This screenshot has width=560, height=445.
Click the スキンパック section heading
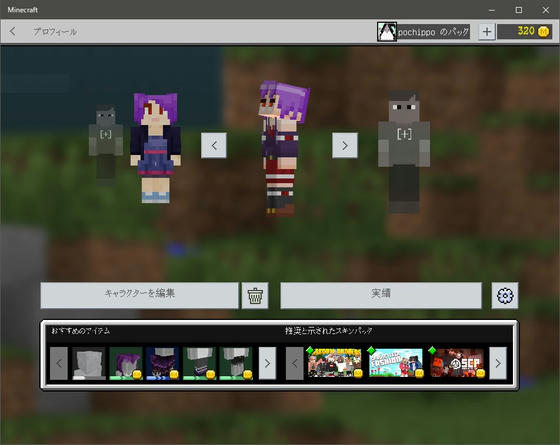click(329, 331)
